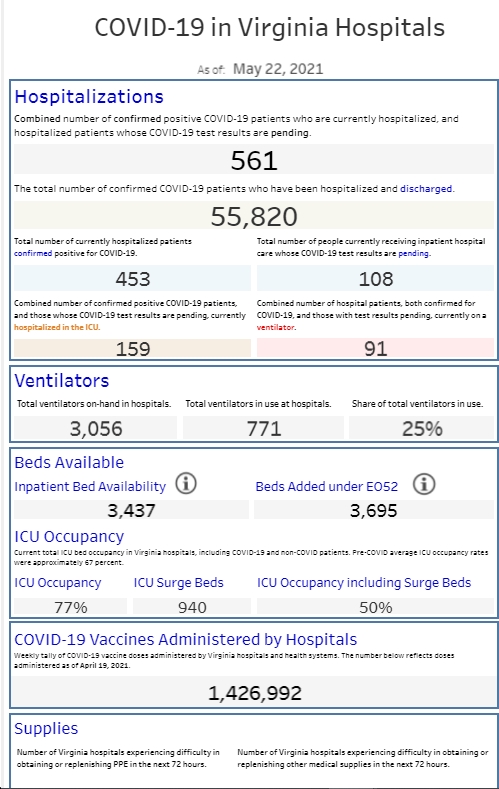Screen dimensions: 499x789
Task: Click the 1,426,992 vaccines administered figure
Action: point(255,693)
